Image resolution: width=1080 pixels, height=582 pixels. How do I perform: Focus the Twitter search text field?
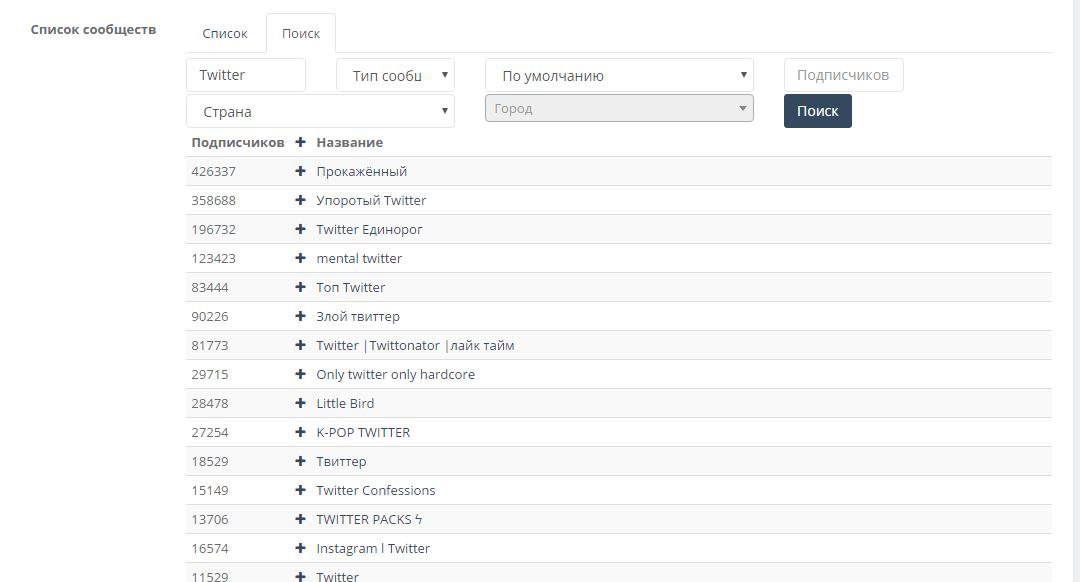tap(246, 75)
